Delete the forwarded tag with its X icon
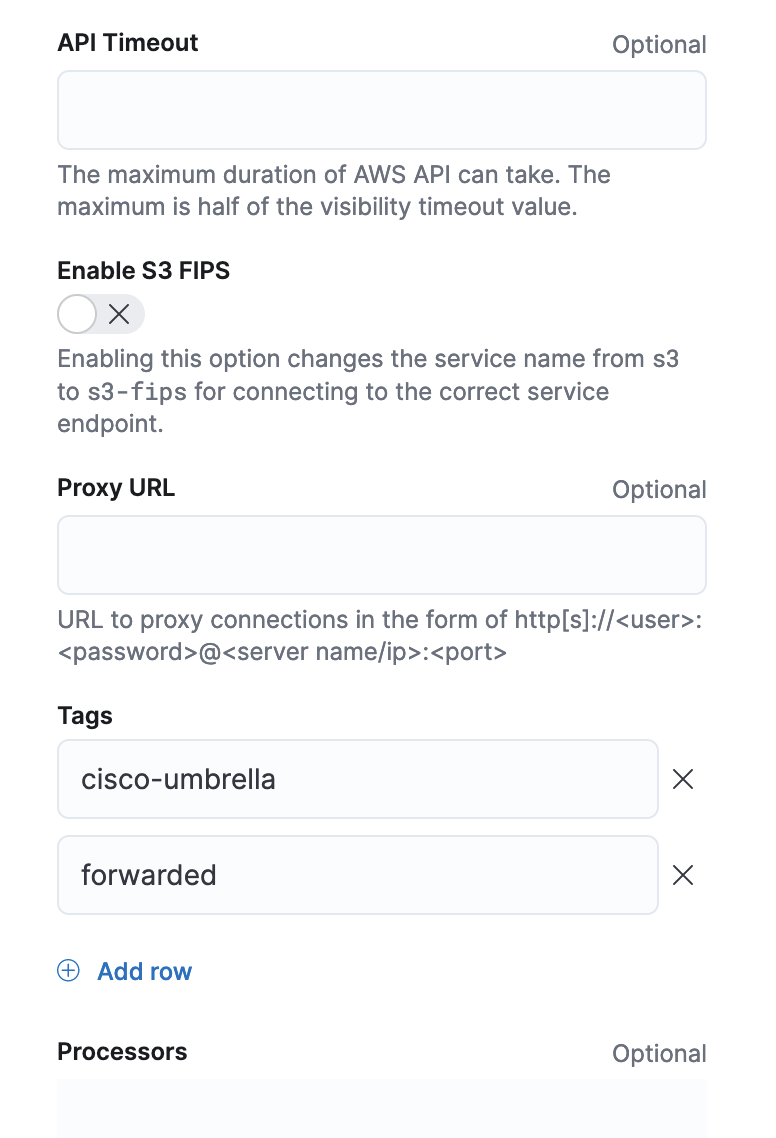Screen dimensions: 776x1138 coord(683,875)
